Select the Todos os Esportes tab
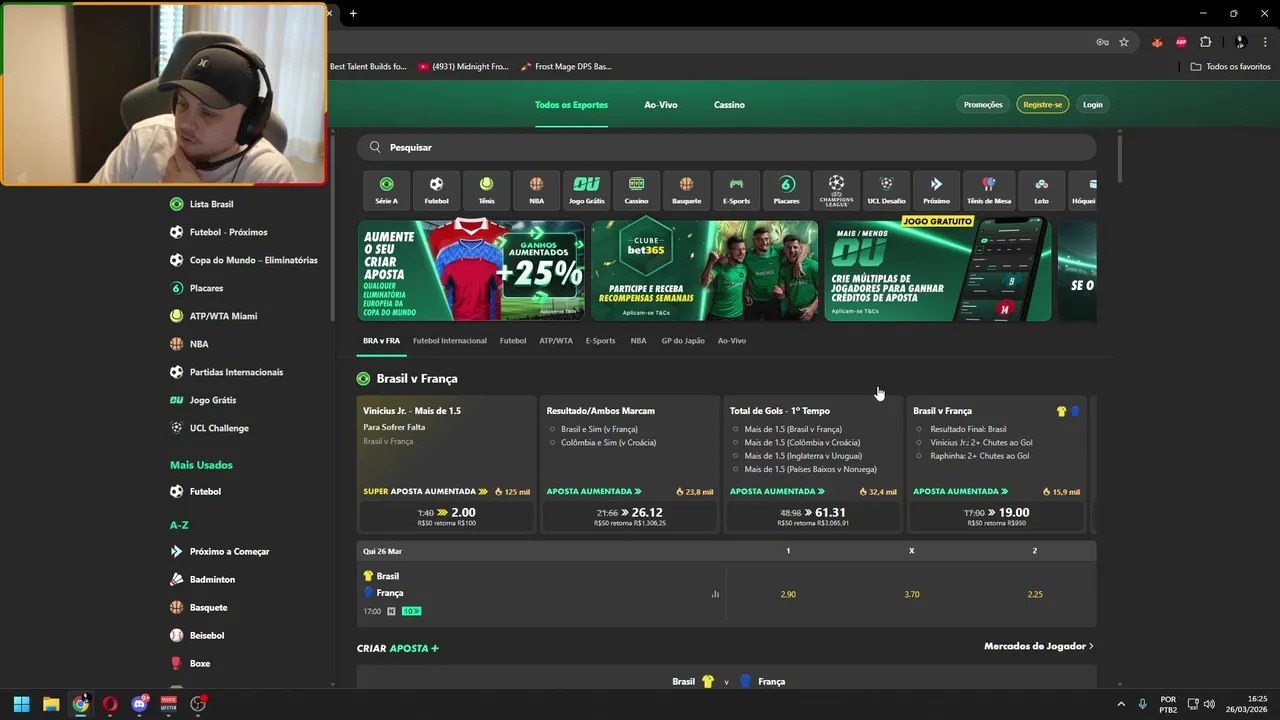The height and width of the screenshot is (720, 1280). [x=571, y=105]
